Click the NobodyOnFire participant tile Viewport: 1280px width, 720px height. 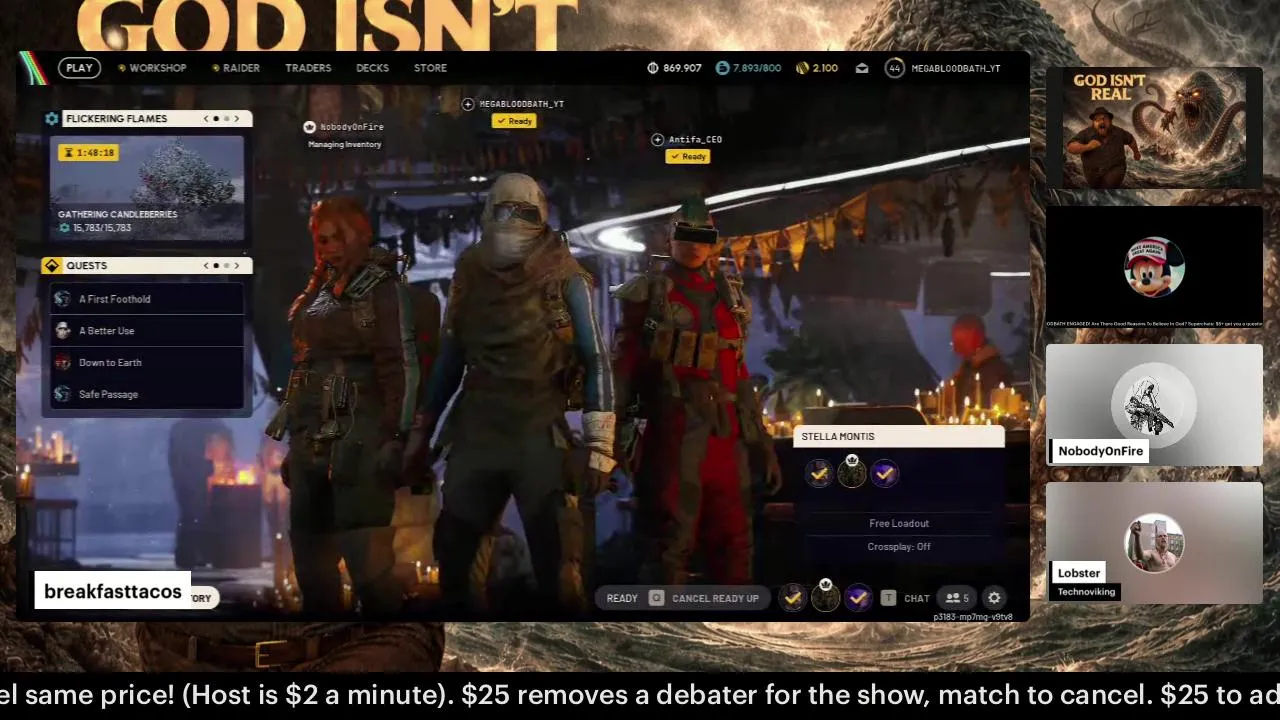tap(1154, 405)
